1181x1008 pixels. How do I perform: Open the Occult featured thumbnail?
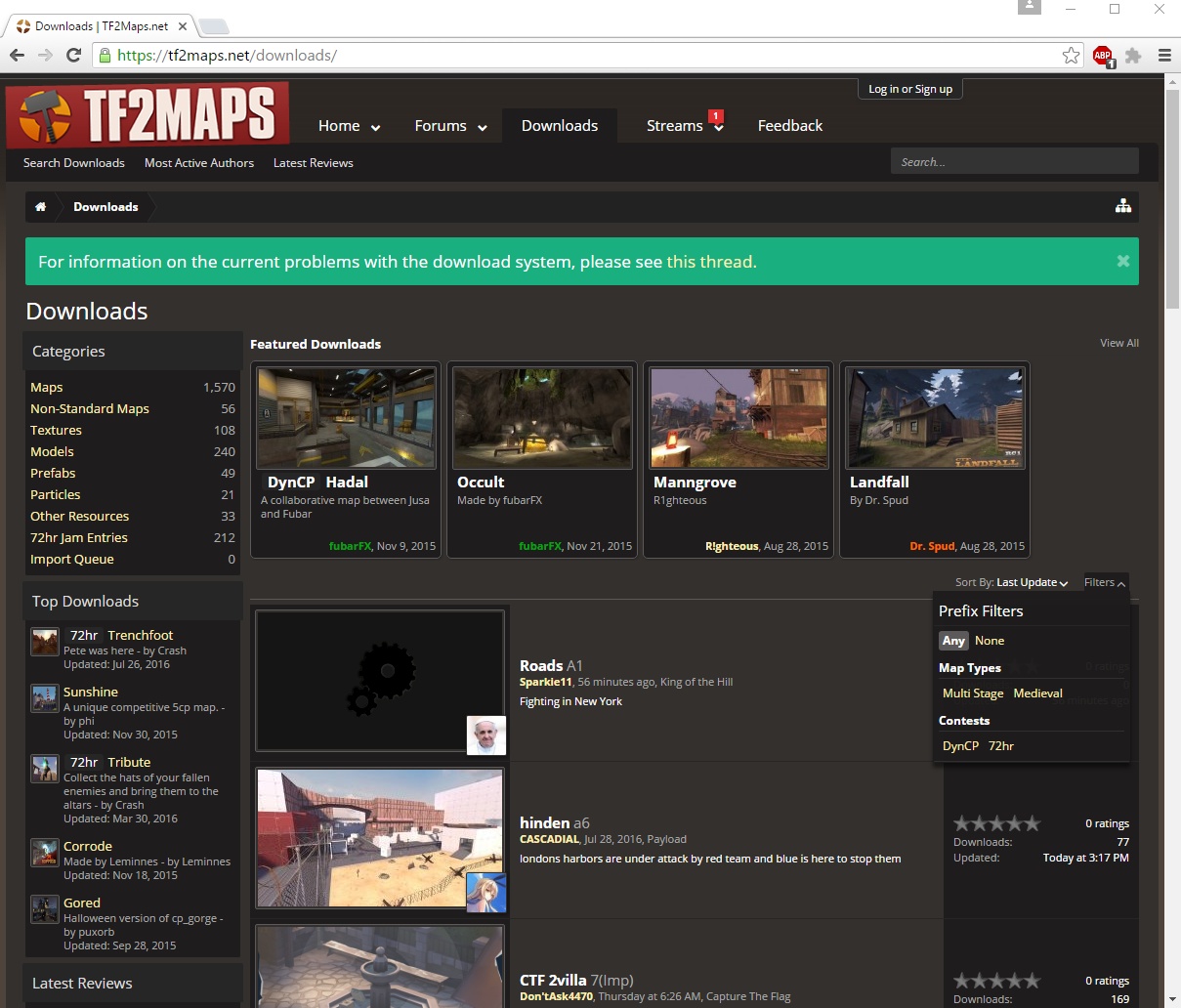click(x=543, y=418)
